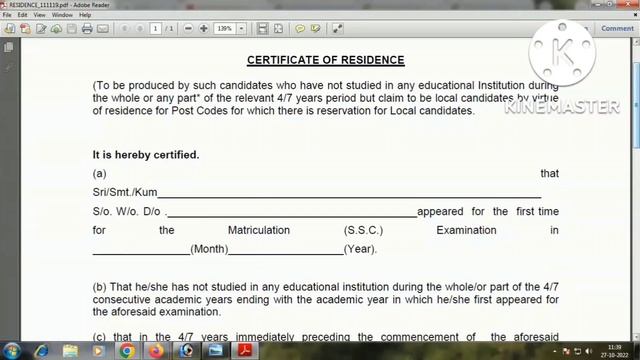Open the attachments panel paperclip icon
This screenshot has width=640, height=360.
8,67
